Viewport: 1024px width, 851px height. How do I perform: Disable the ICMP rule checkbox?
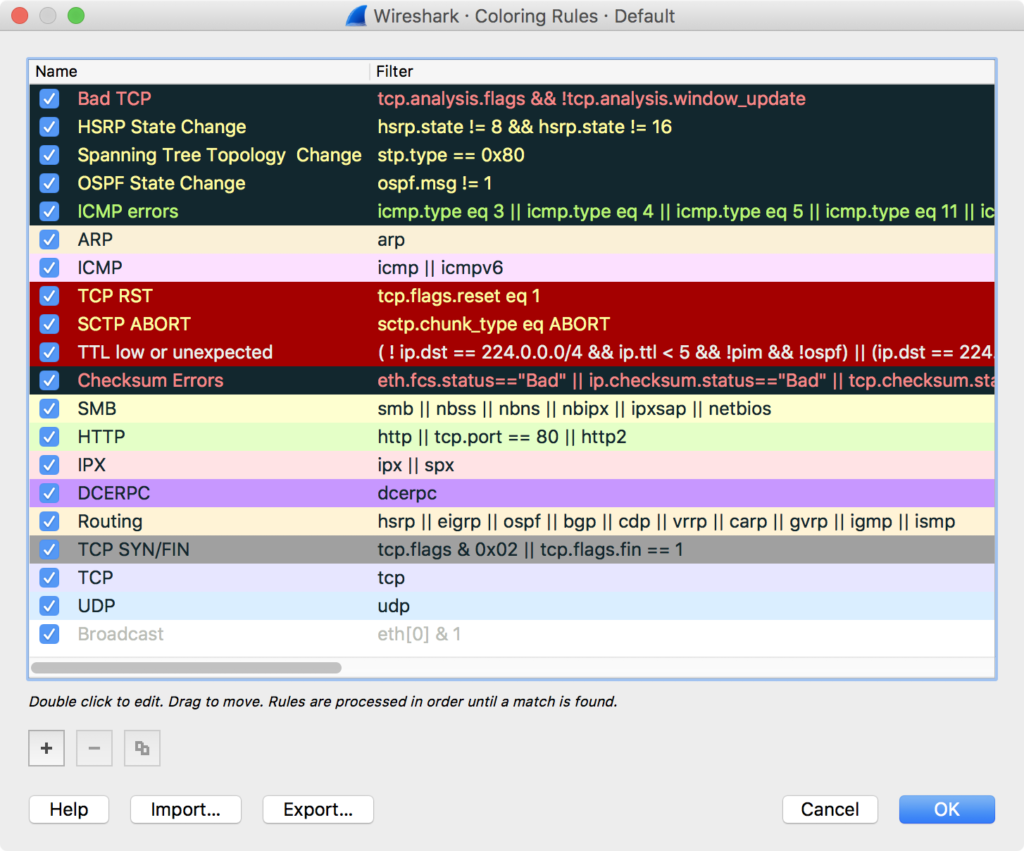pyautogui.click(x=49, y=268)
